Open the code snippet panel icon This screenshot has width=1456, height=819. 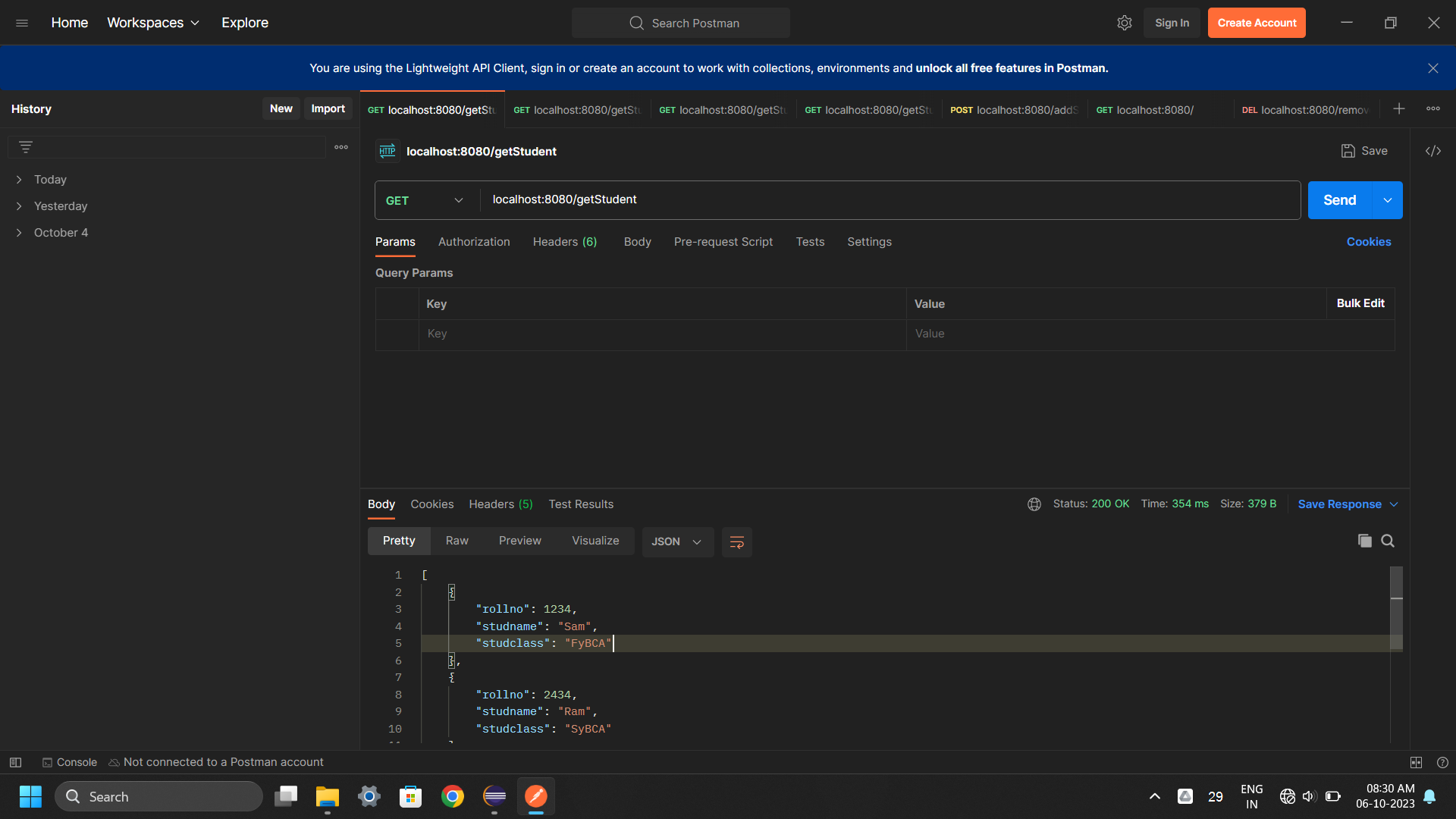coord(1432,151)
